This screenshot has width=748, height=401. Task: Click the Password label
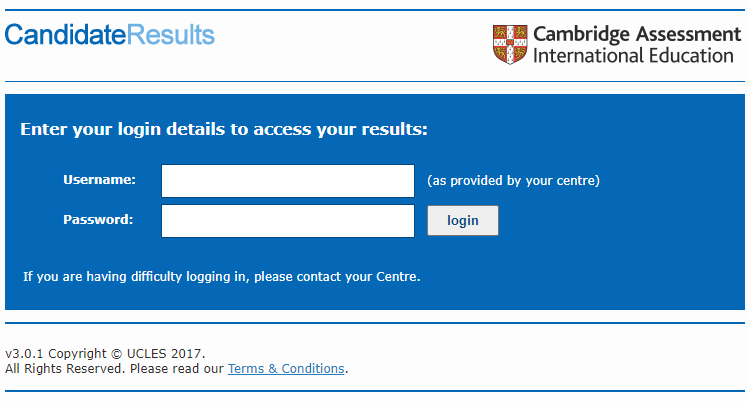[98, 220]
